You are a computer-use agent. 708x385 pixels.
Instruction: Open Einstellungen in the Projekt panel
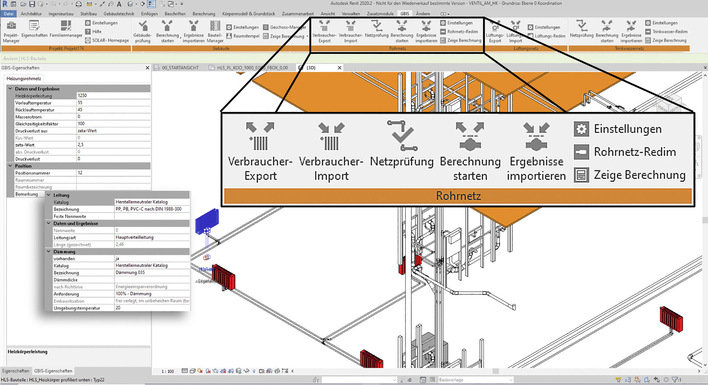coord(101,23)
